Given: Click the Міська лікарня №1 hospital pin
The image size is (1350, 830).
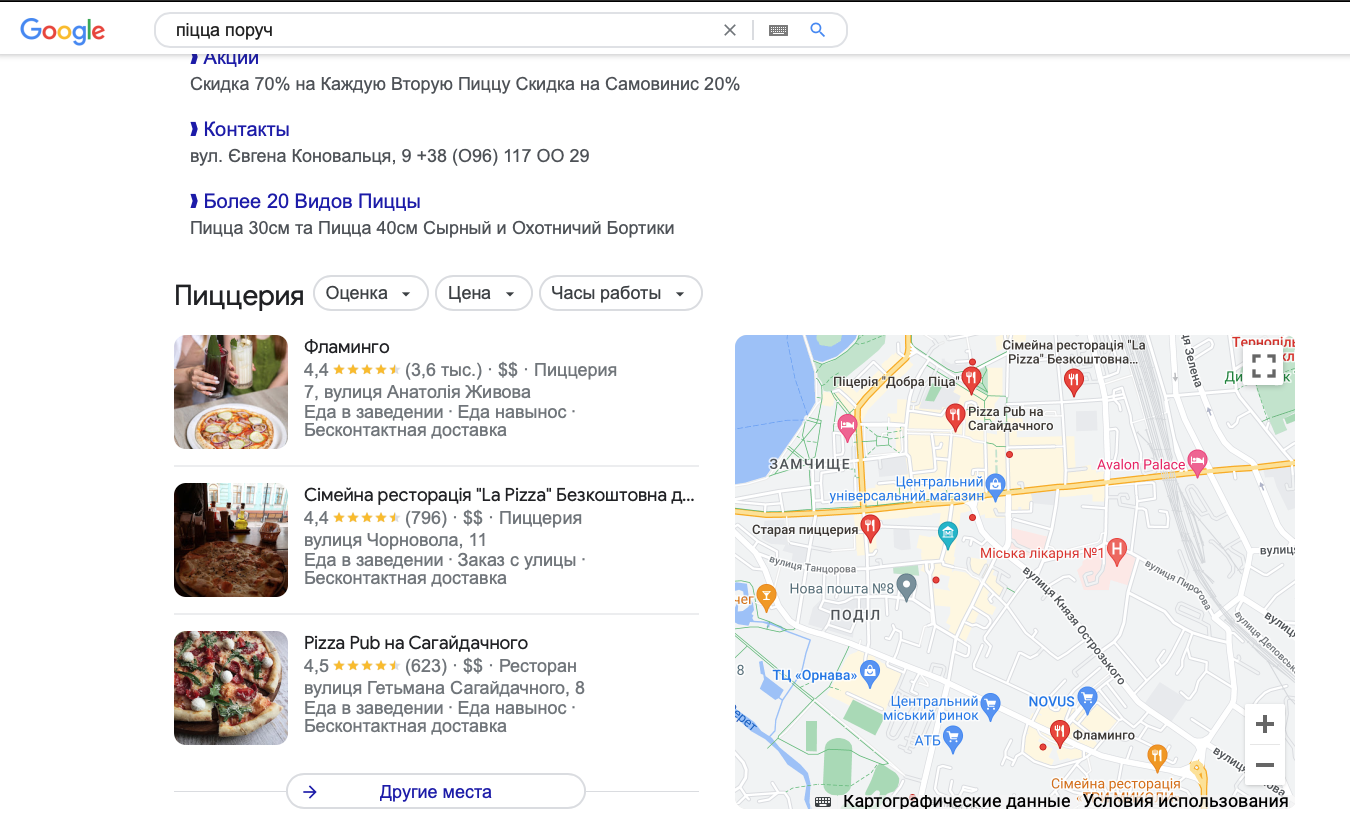Looking at the screenshot, I should point(1117,549).
